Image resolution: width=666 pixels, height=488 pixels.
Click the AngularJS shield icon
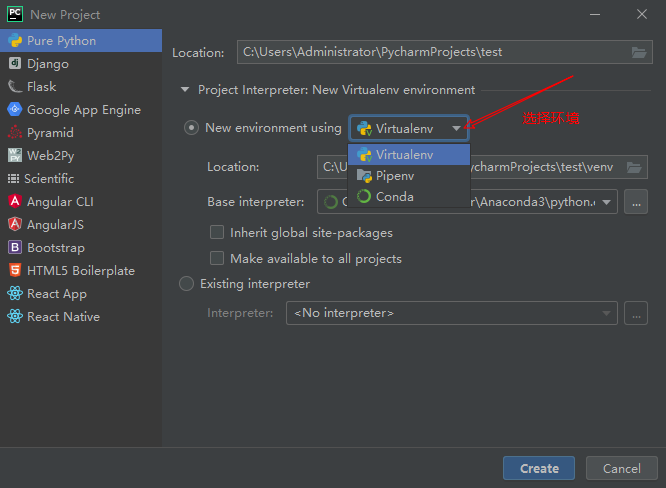point(15,224)
